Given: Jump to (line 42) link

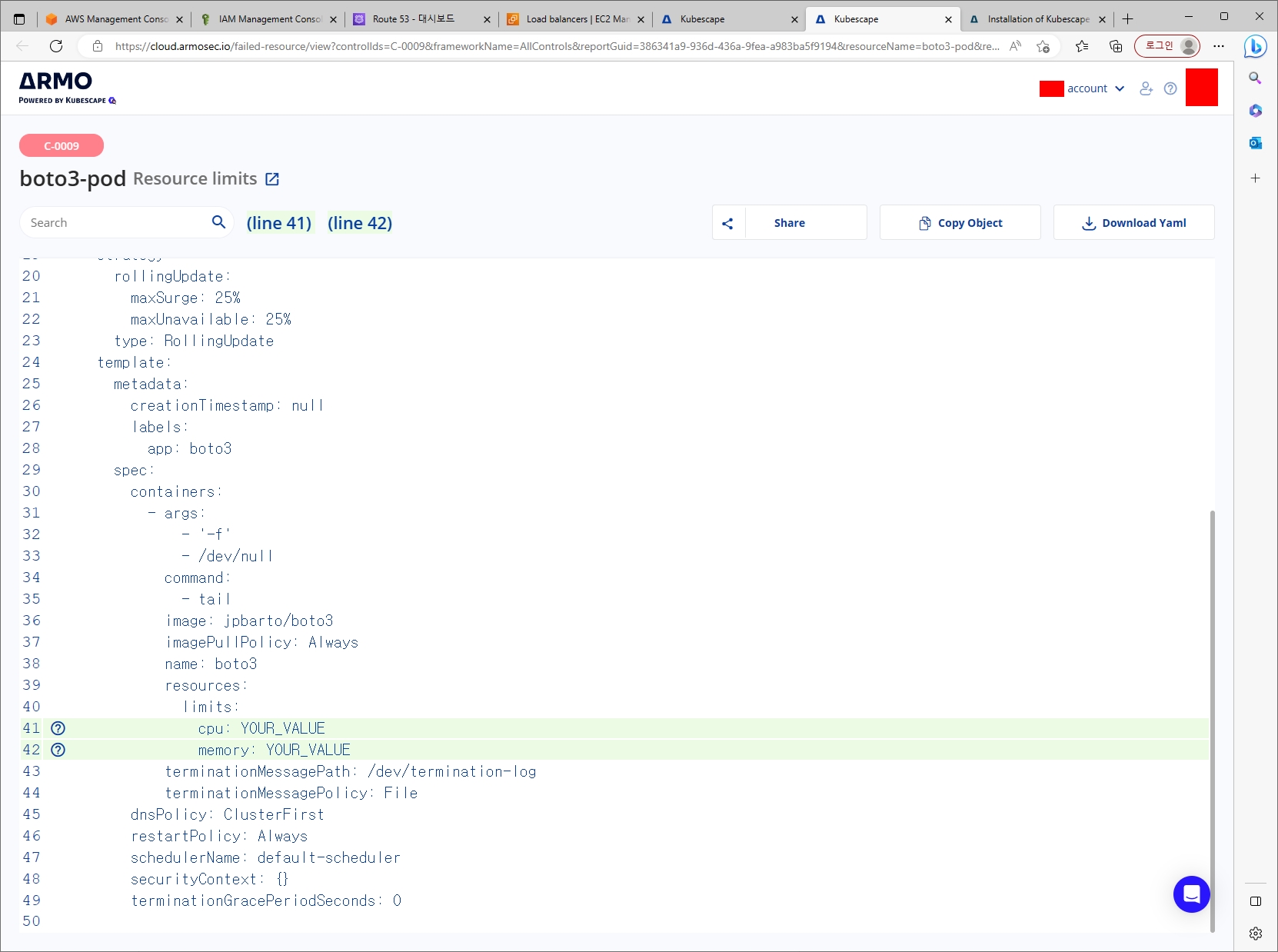Looking at the screenshot, I should (360, 223).
